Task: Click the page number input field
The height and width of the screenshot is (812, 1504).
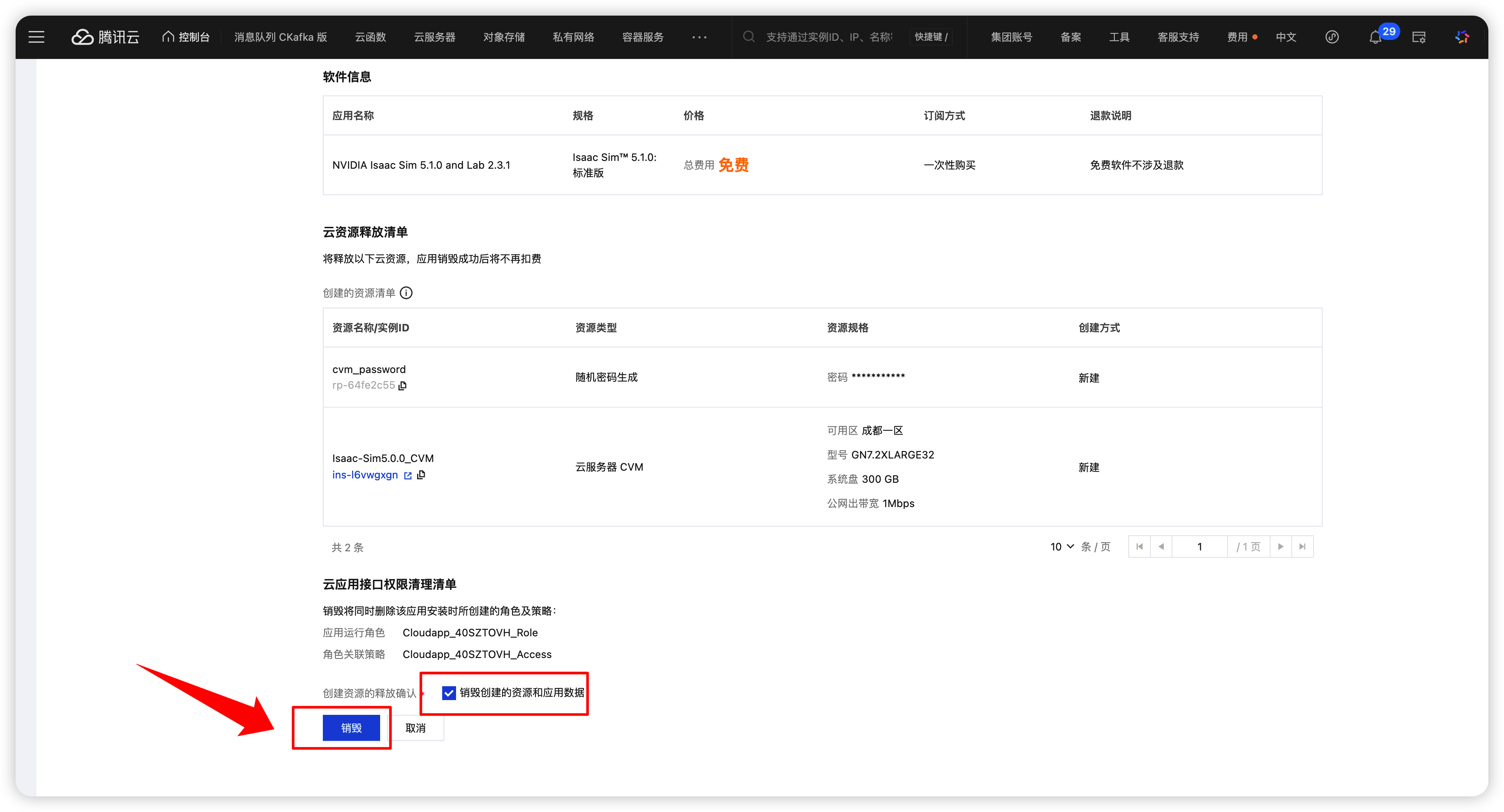Action: pos(1199,547)
